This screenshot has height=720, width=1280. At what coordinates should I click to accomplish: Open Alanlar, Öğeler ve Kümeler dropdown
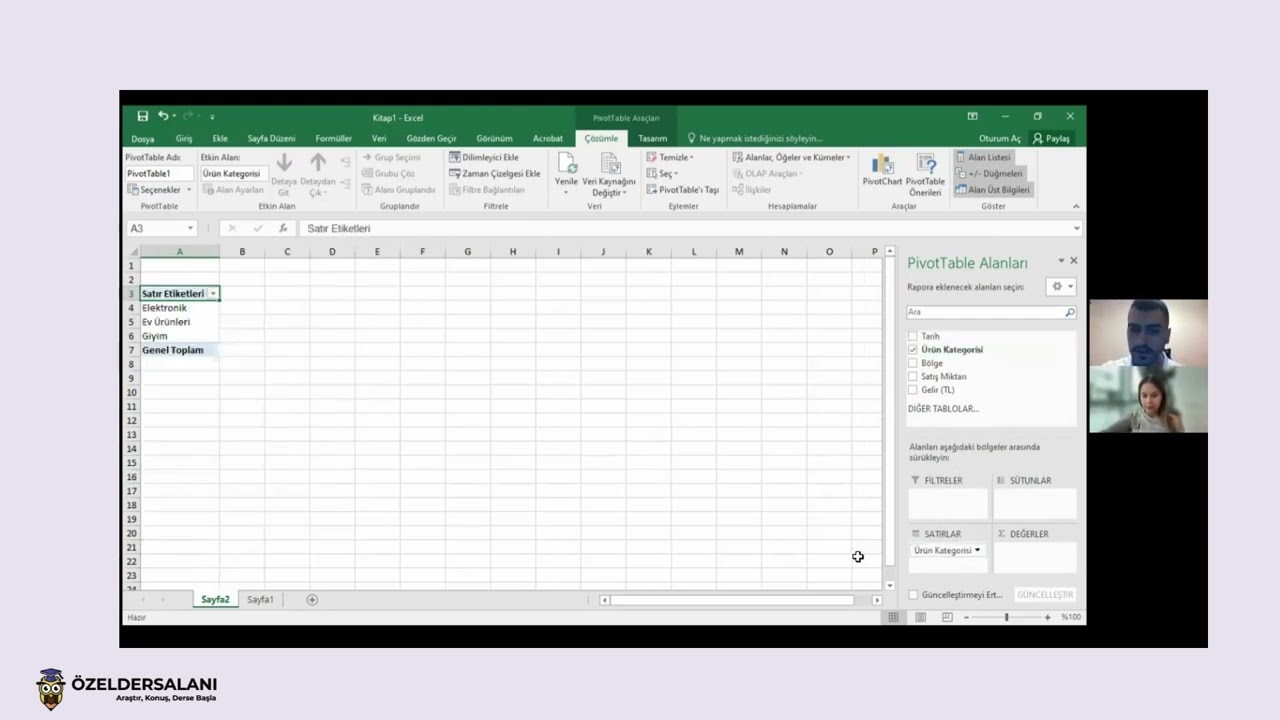(791, 157)
